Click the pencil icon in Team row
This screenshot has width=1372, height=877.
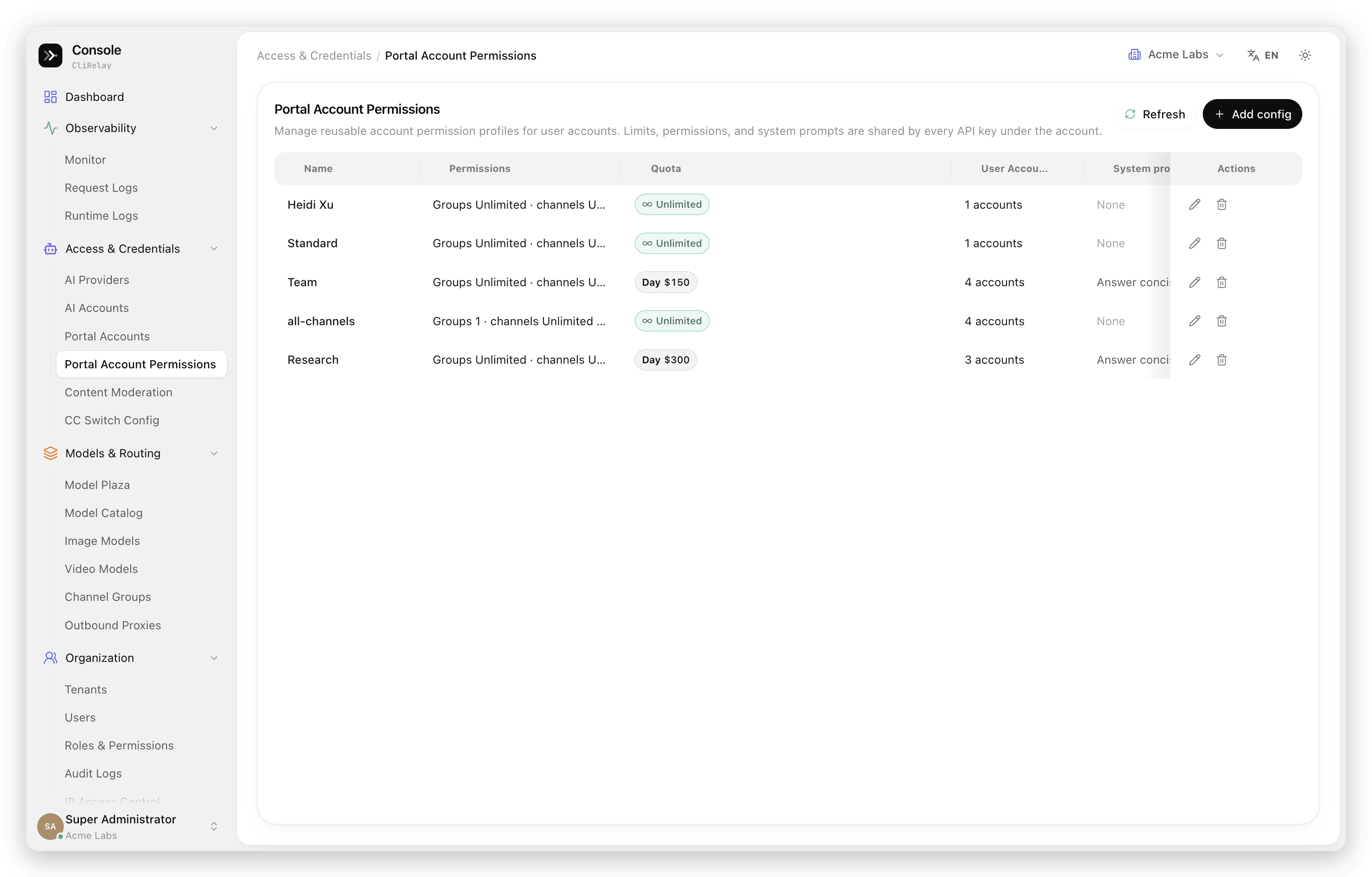(x=1195, y=282)
